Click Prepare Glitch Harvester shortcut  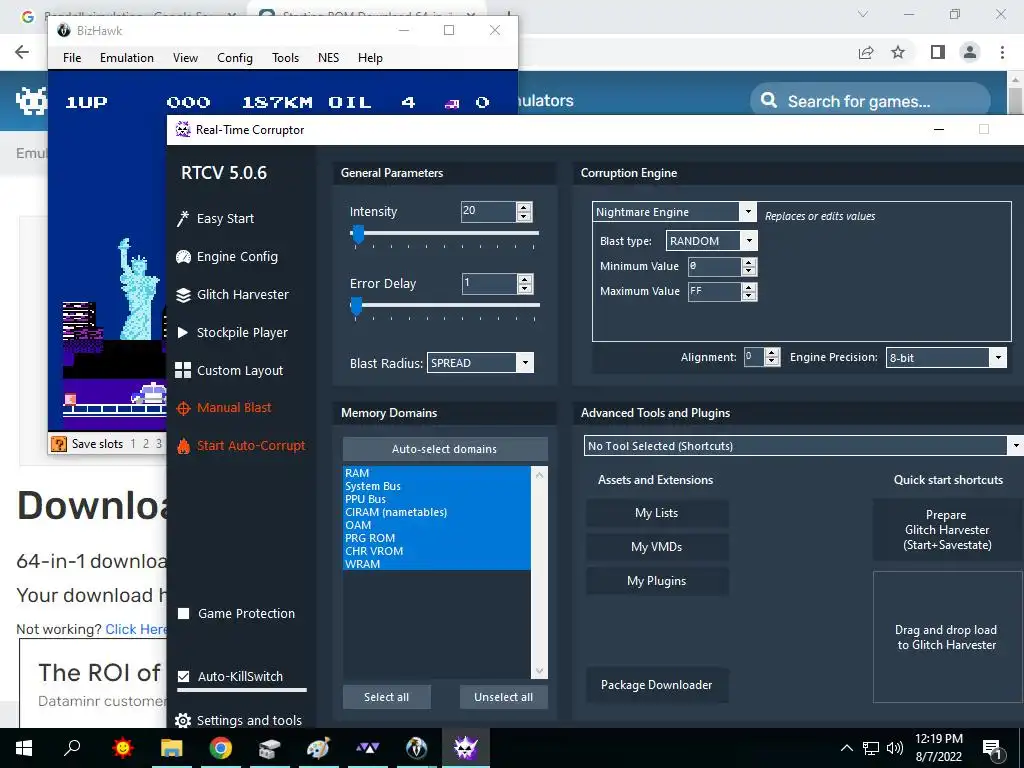(x=947, y=530)
